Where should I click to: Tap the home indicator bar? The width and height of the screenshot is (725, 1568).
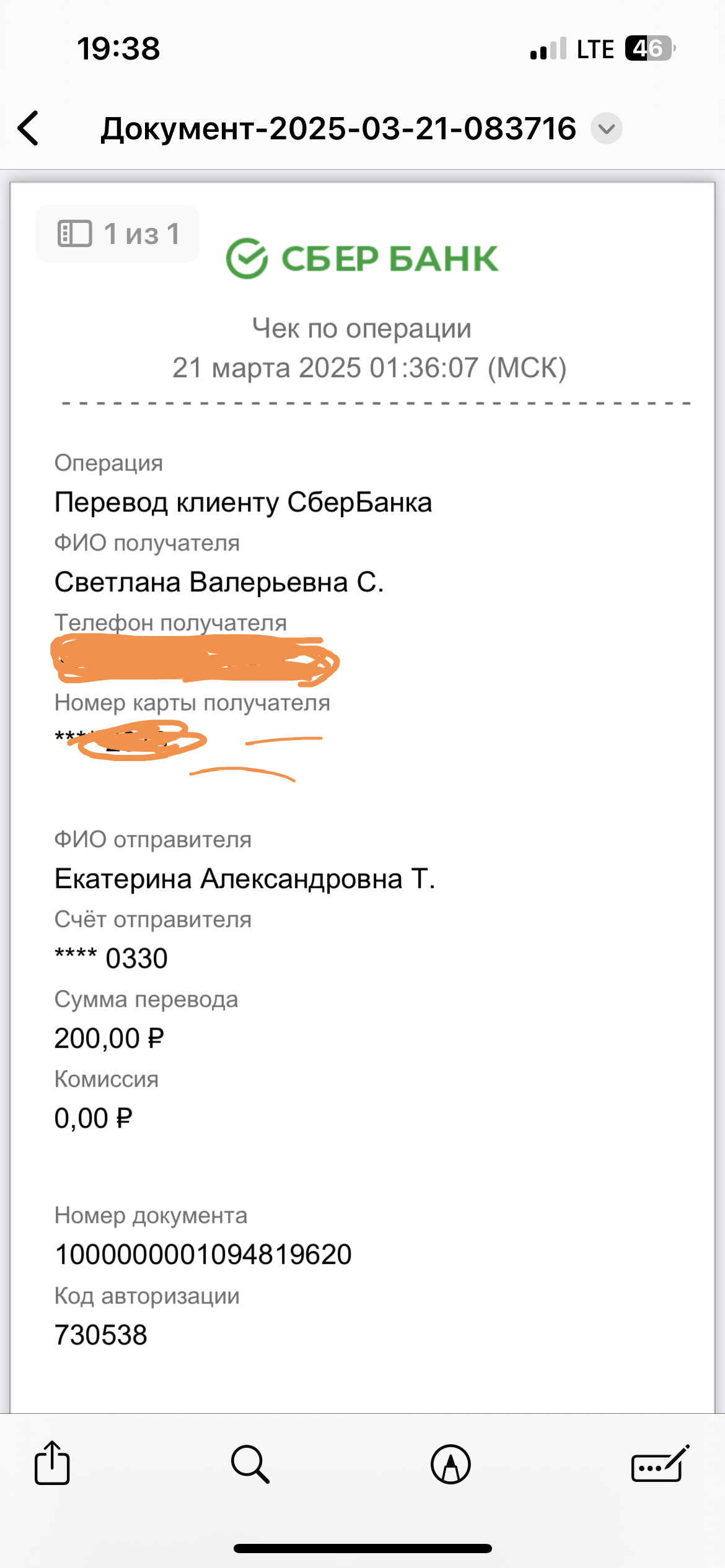tap(362, 1548)
